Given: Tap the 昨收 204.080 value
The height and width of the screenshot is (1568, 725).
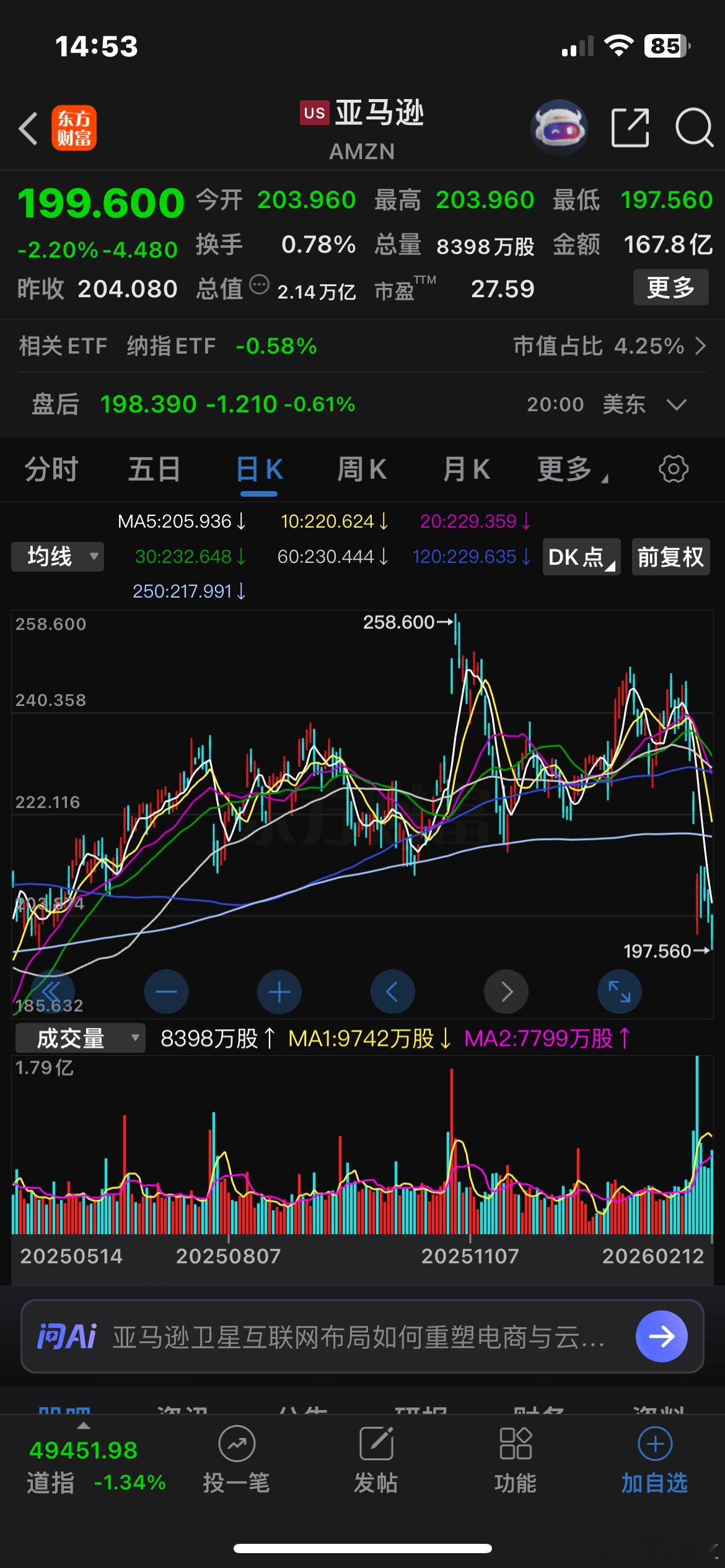Looking at the screenshot, I should (128, 289).
